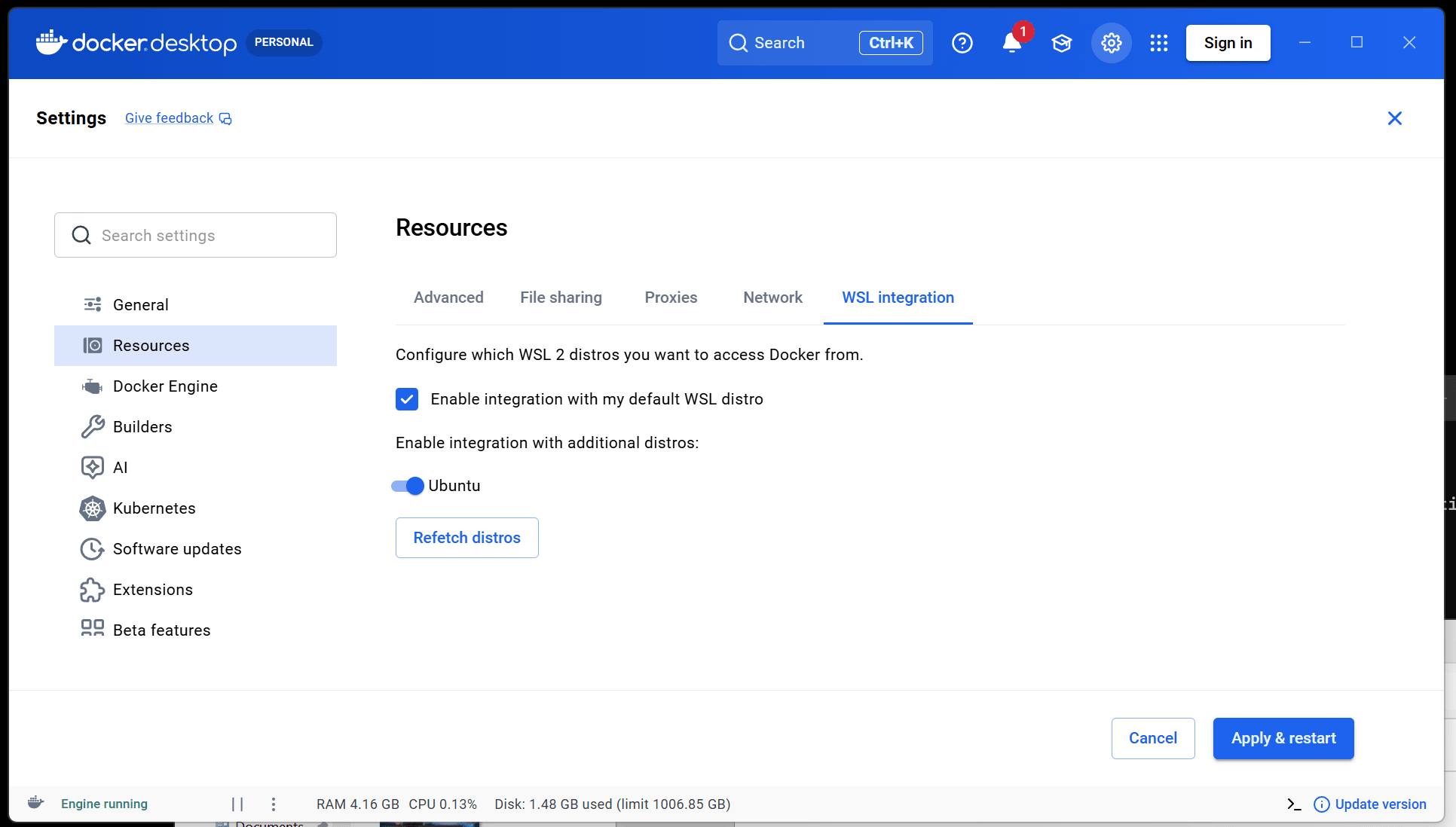This screenshot has width=1456, height=827.
Task: Click the Resources icon in sidebar
Action: [93, 345]
